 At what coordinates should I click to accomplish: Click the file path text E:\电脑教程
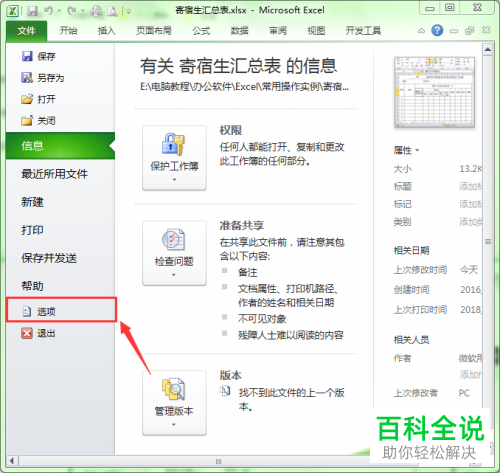click(x=244, y=87)
